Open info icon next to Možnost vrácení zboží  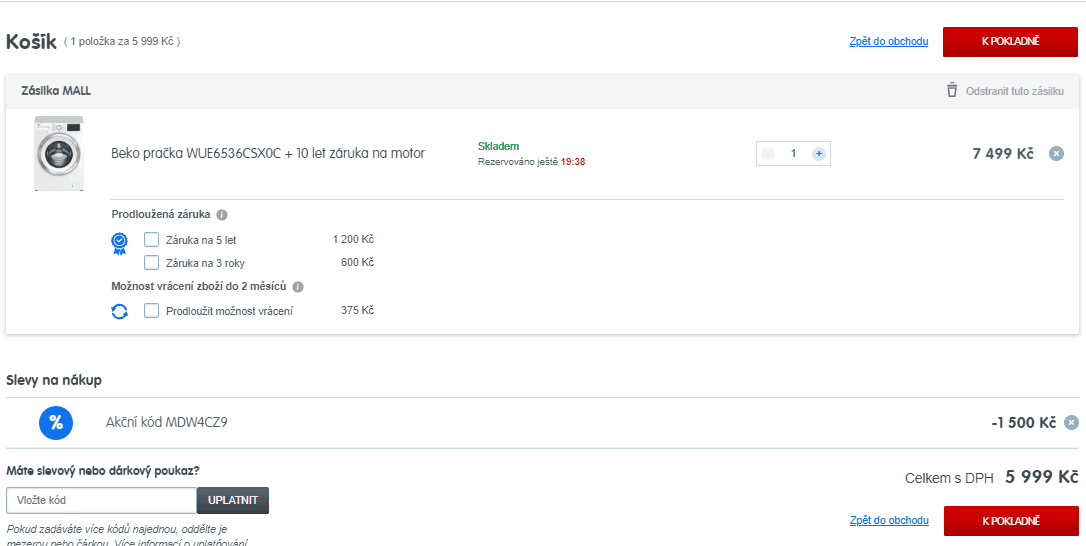pyautogui.click(x=298, y=287)
